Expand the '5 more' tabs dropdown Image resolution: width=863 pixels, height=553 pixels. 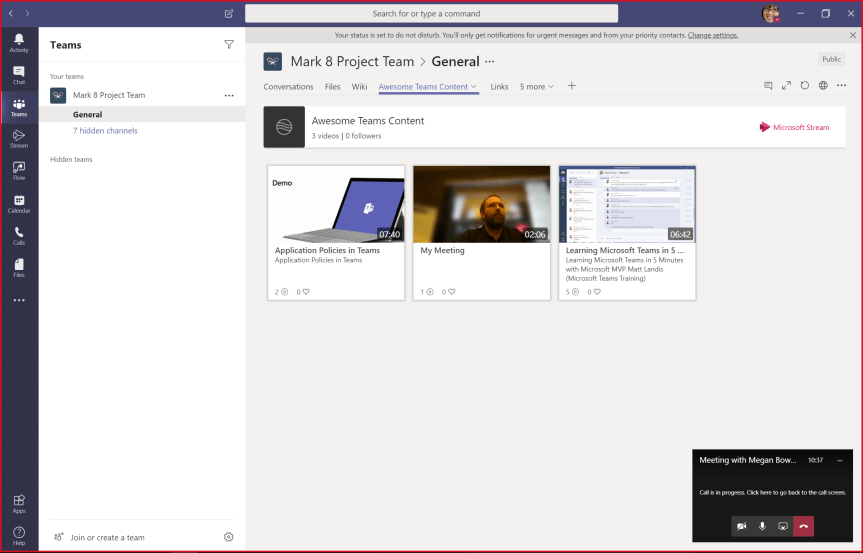pos(537,87)
